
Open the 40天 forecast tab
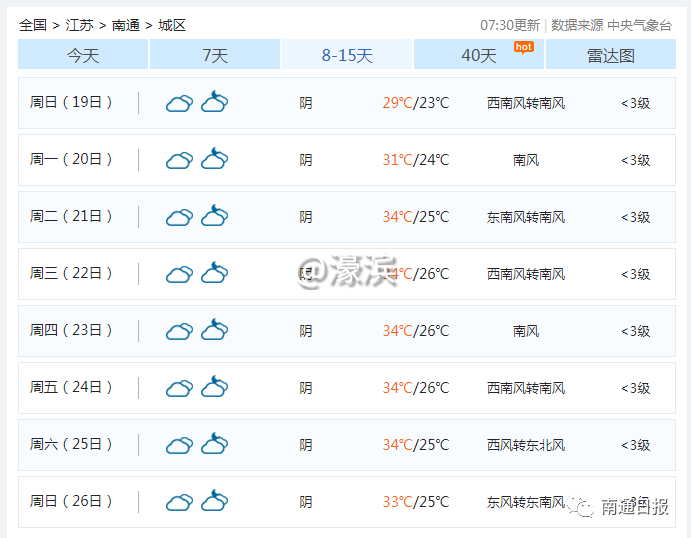tap(478, 55)
